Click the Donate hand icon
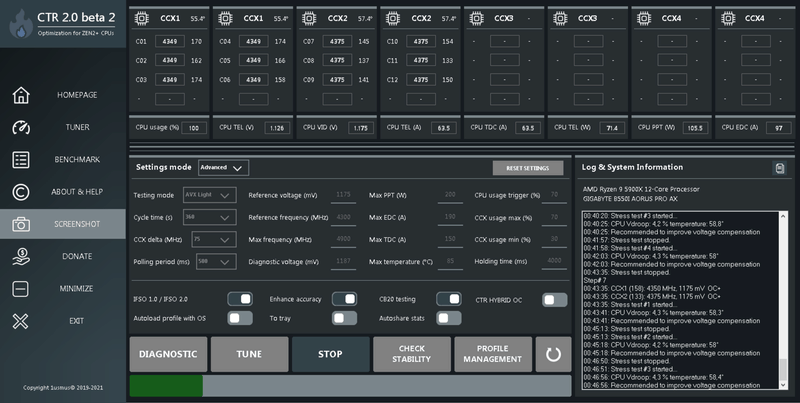This screenshot has width=800, height=403. click(20, 256)
